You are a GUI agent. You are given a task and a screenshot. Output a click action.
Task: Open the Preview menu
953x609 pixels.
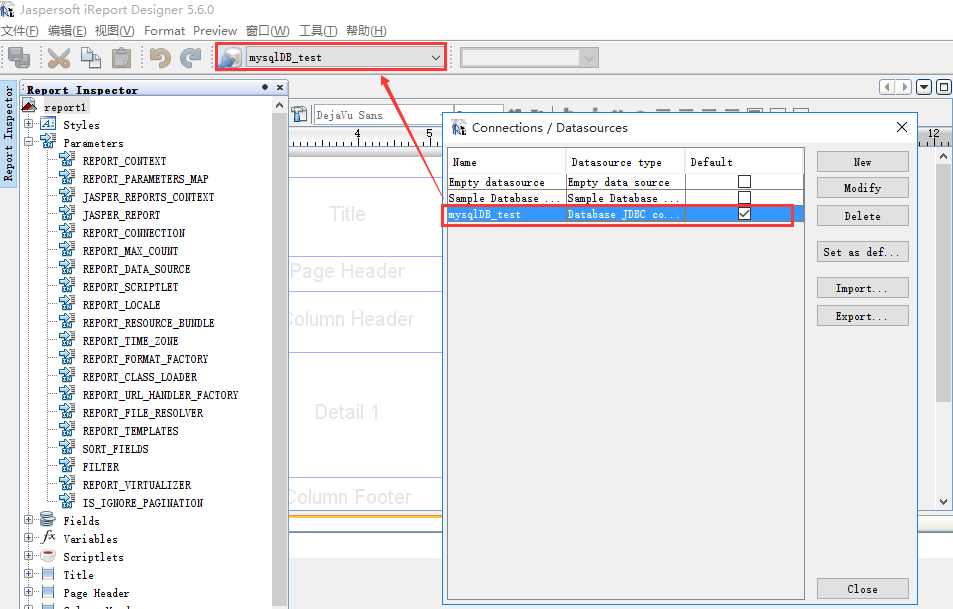click(215, 31)
